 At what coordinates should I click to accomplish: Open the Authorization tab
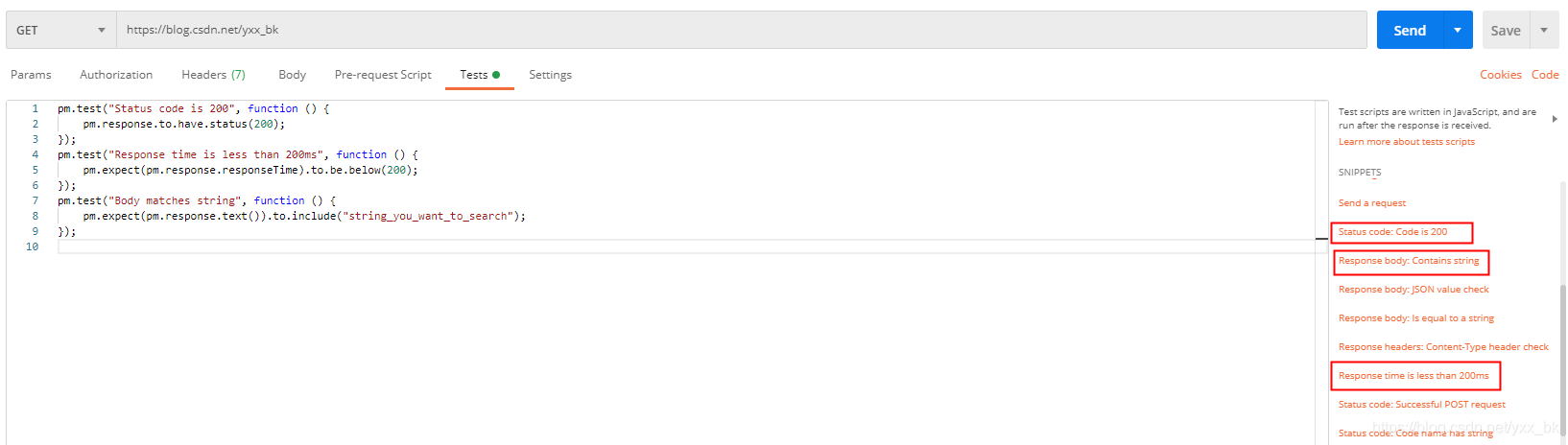click(116, 75)
